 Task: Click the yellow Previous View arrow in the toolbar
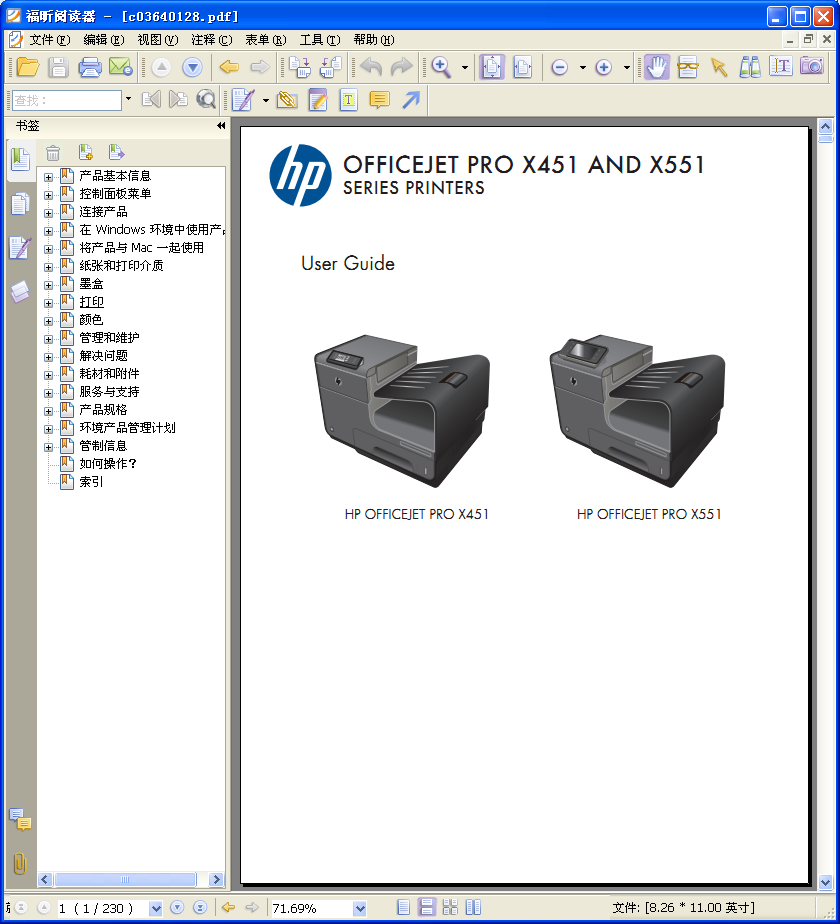click(229, 67)
